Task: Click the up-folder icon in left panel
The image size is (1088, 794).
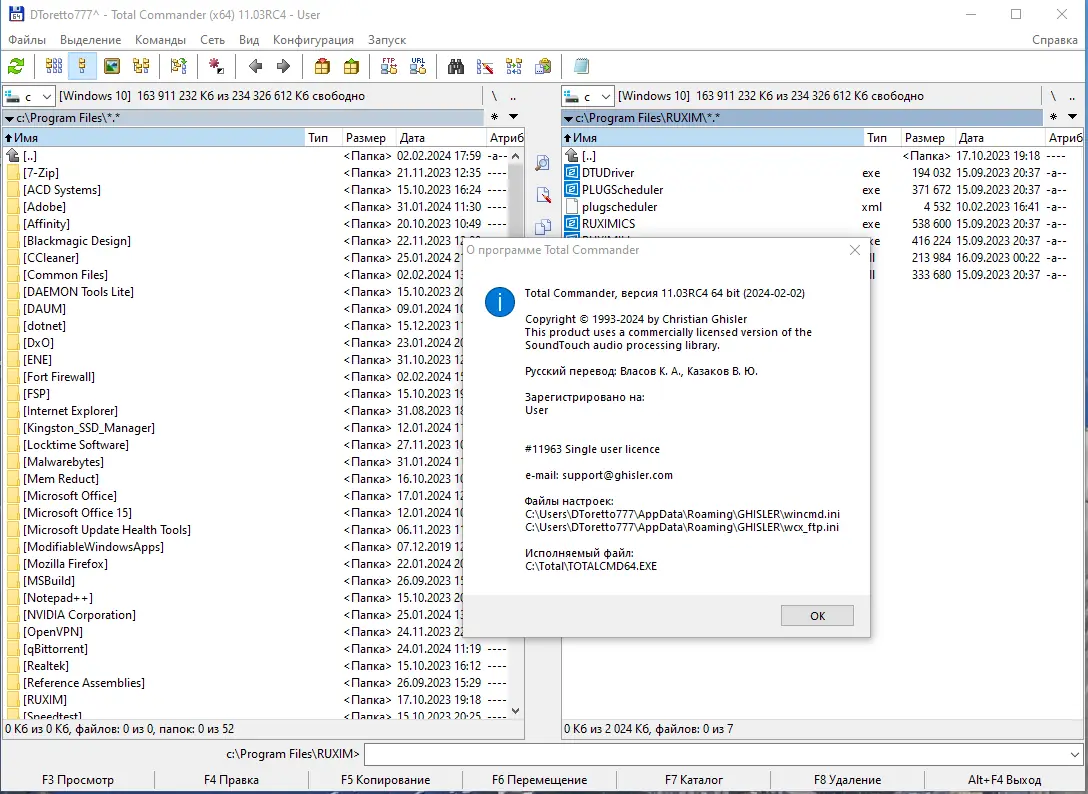Action: tap(12, 155)
